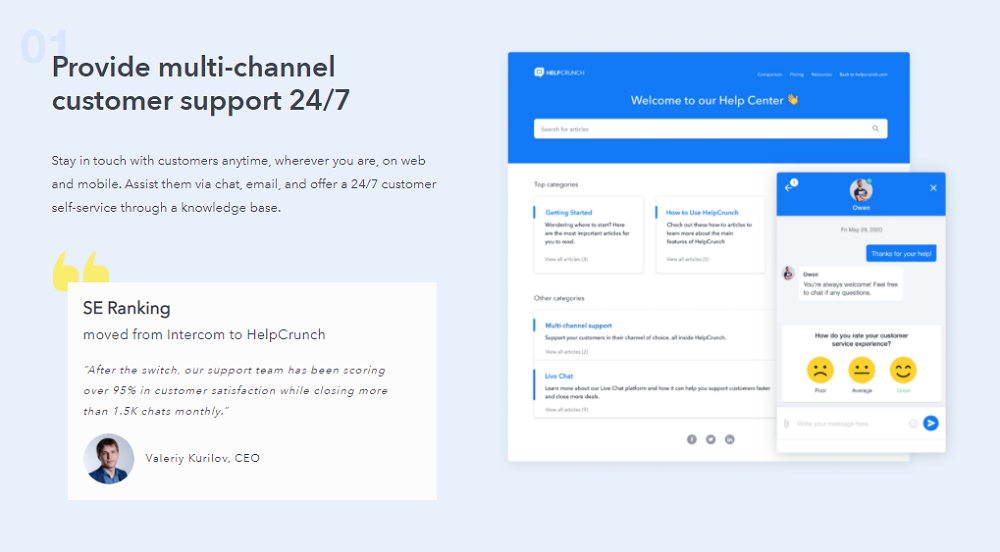Click the HelpCrunch logo
The width and height of the screenshot is (1000, 552).
[x=559, y=73]
